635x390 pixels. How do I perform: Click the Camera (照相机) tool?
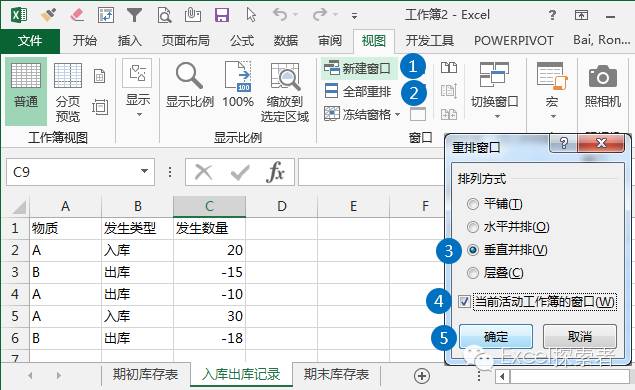[x=603, y=86]
